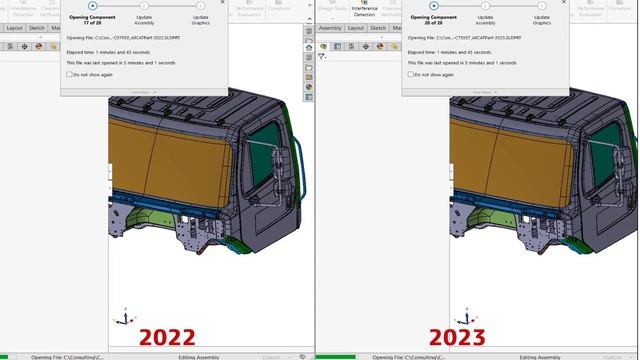Click 'This file was last opened' line in 2023 dialog
Screen dimensions: 640x360
[x=462, y=63]
